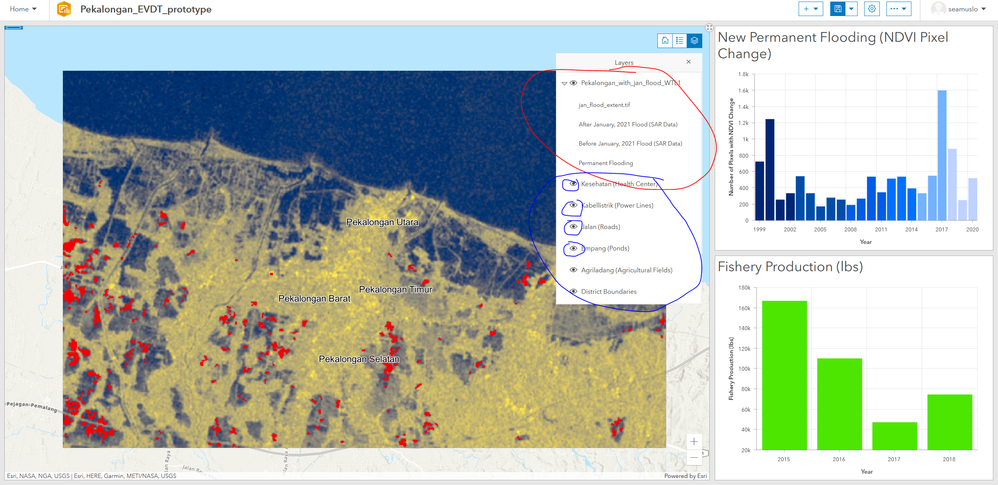Click the ArcGIS Dashboards logo icon

coord(64,9)
